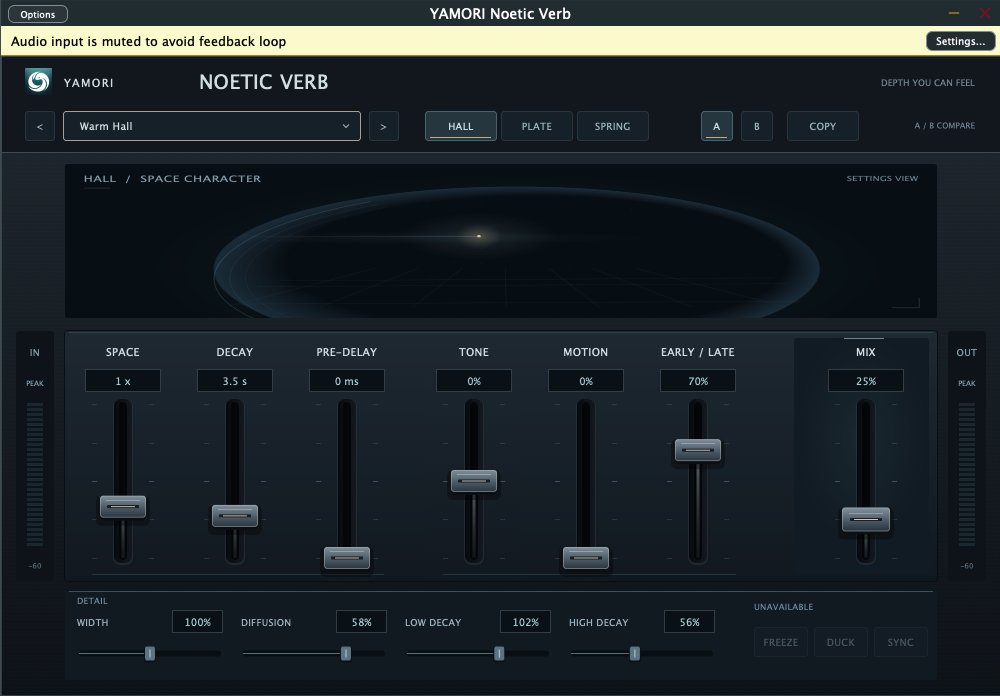
Task: Click the OUT level meter
Action: pyautogui.click(x=967, y=475)
